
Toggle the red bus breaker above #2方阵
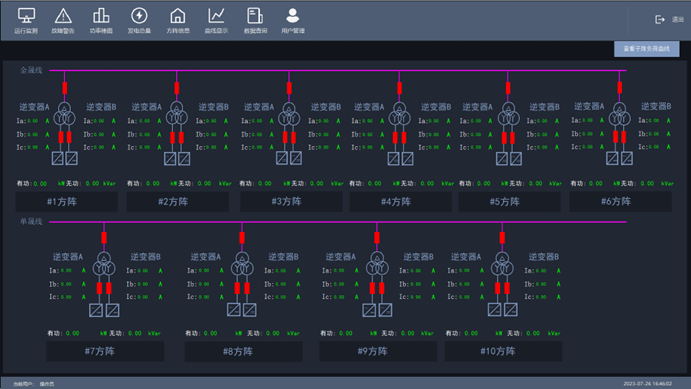177,88
